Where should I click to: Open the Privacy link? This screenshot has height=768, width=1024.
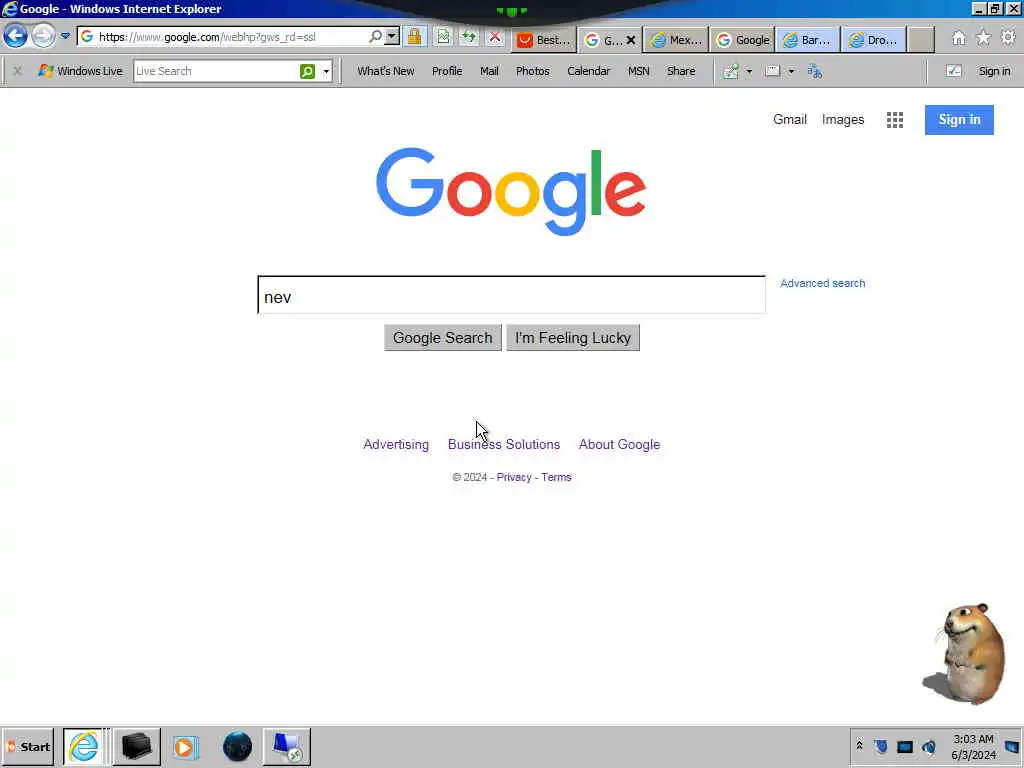click(514, 477)
